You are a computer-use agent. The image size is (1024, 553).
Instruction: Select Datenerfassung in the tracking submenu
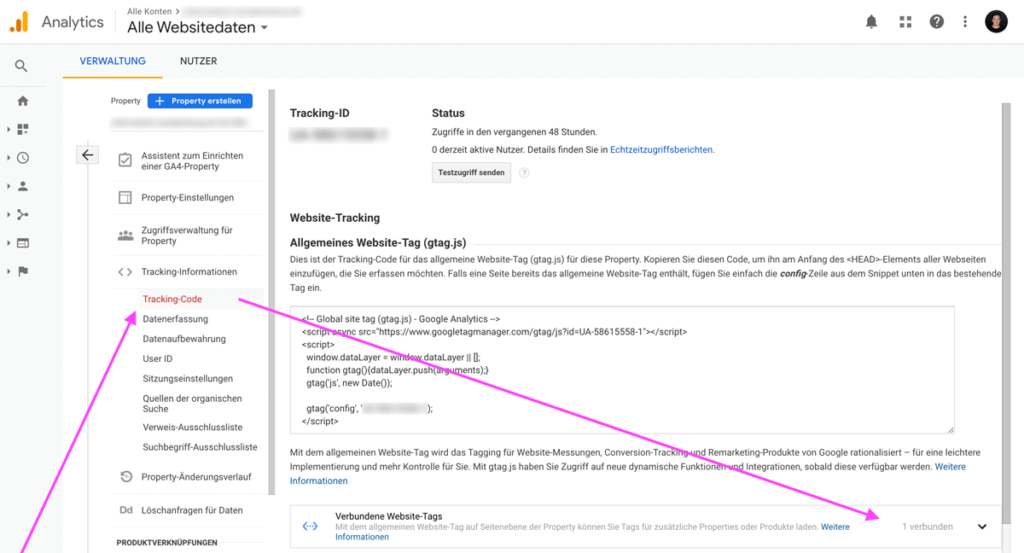[x=175, y=319]
